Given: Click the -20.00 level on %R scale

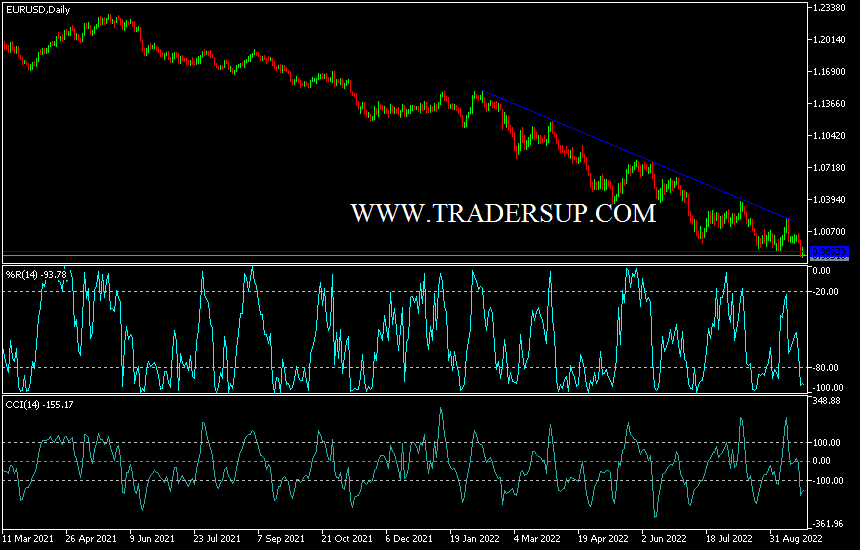Looking at the screenshot, I should pyautogui.click(x=826, y=292).
